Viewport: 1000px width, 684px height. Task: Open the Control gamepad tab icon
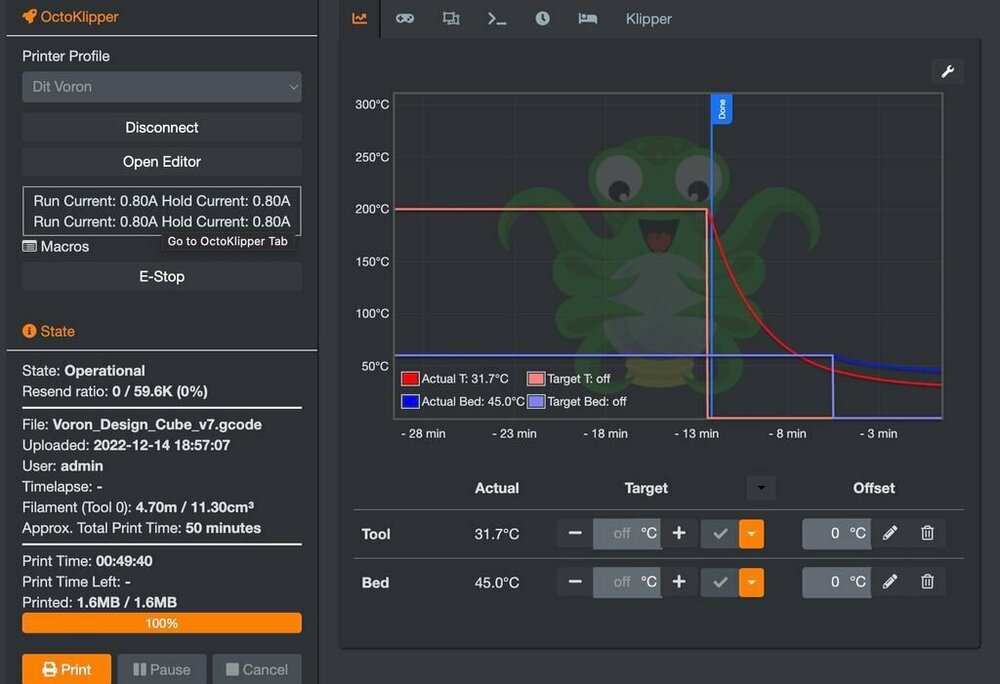click(405, 18)
